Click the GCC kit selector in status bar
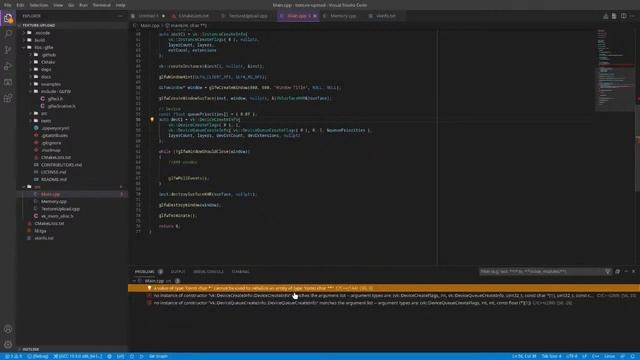640x360 pixels. point(78,356)
